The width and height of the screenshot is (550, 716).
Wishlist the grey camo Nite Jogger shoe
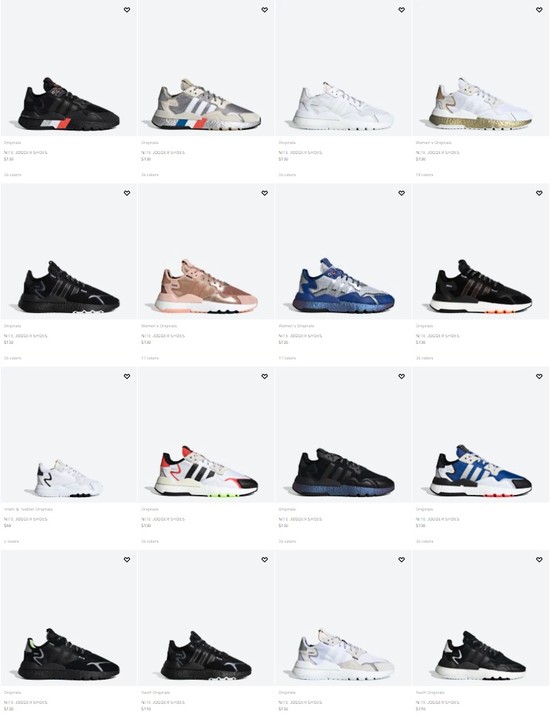coord(264,10)
